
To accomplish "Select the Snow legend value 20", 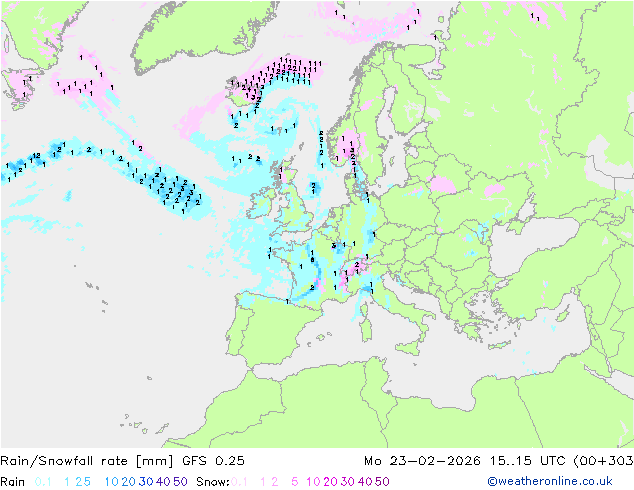I will point(330,482).
